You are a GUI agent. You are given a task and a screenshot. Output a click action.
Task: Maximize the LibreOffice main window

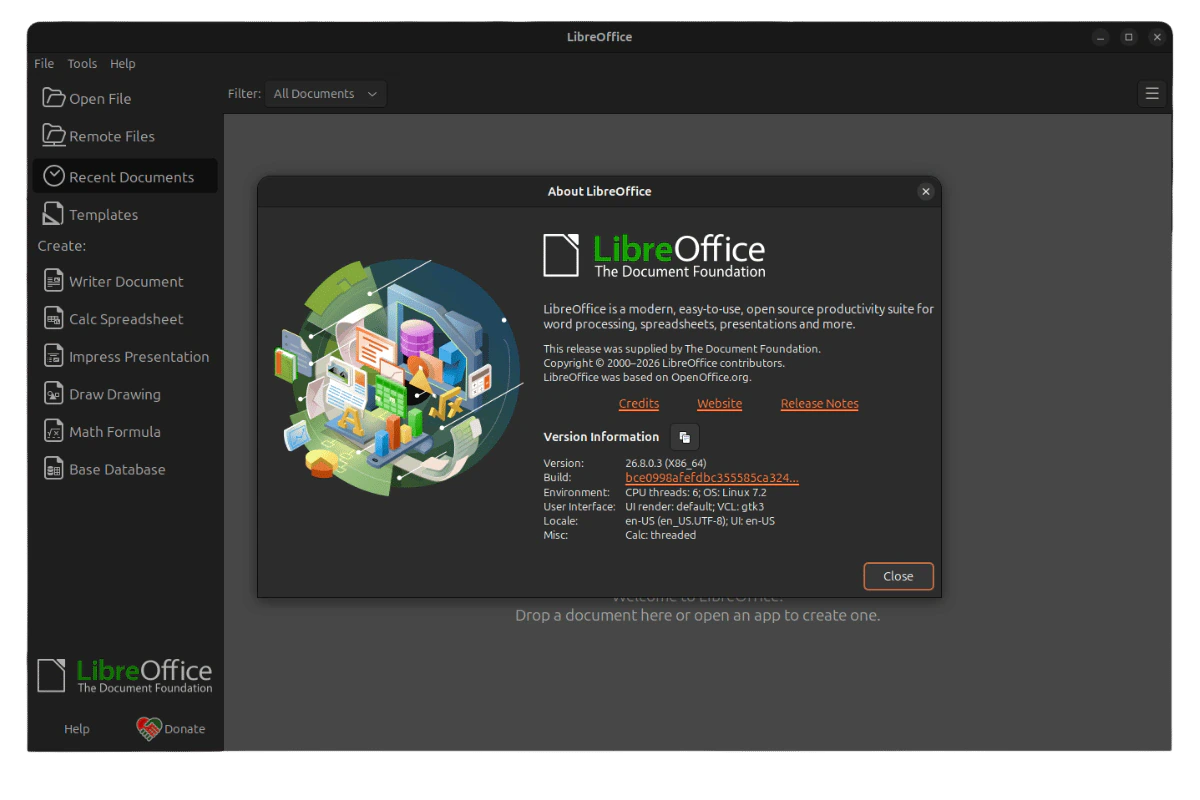click(x=1129, y=37)
